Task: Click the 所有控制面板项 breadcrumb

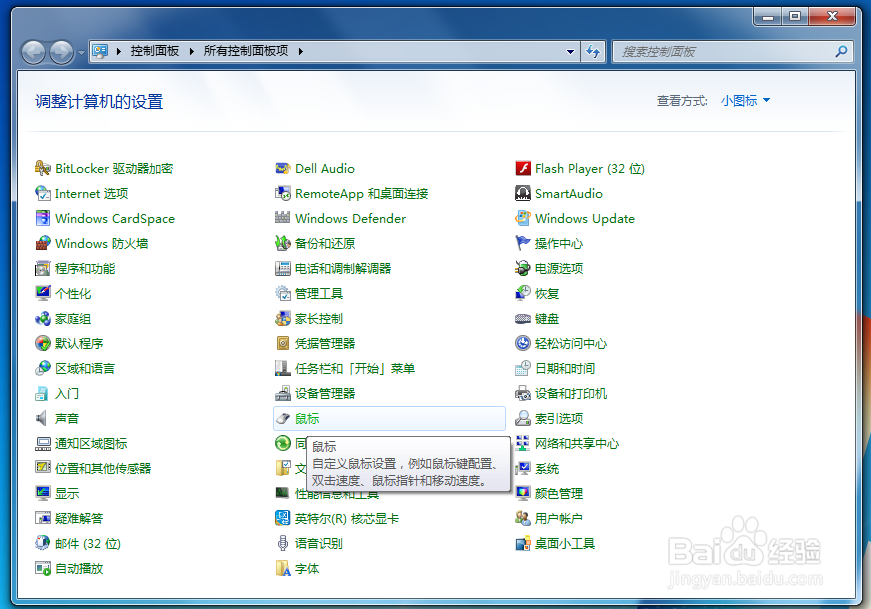Action: click(x=246, y=51)
